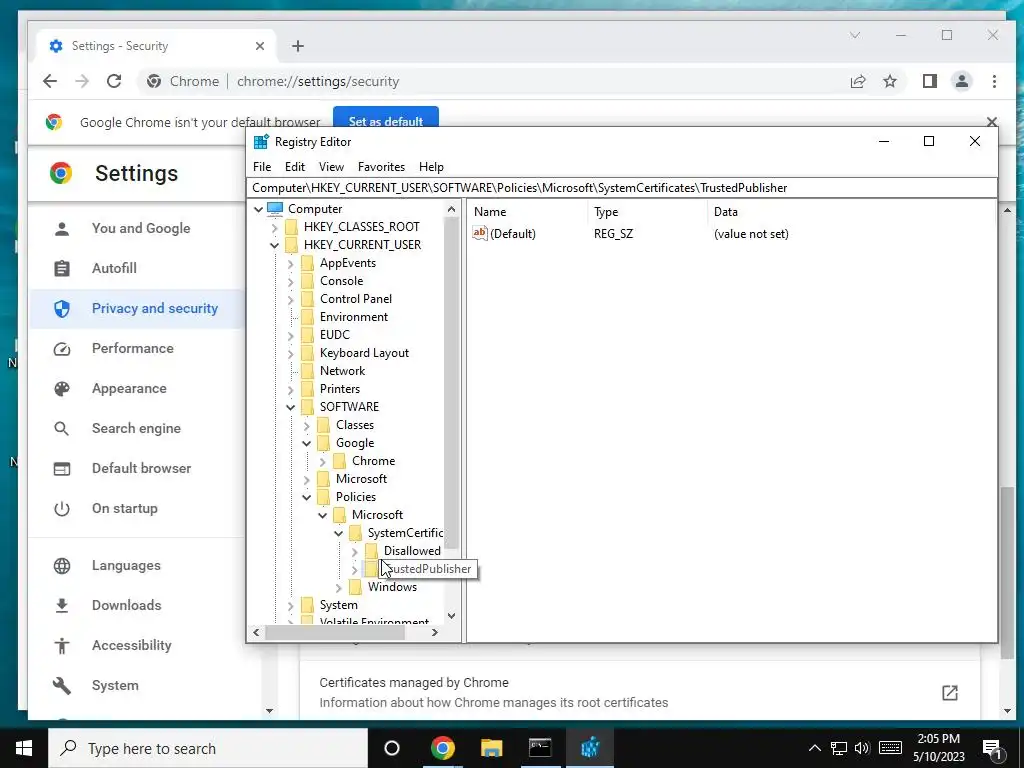
Task: Select Privacy and security in Chrome settings
Action: (136, 308)
